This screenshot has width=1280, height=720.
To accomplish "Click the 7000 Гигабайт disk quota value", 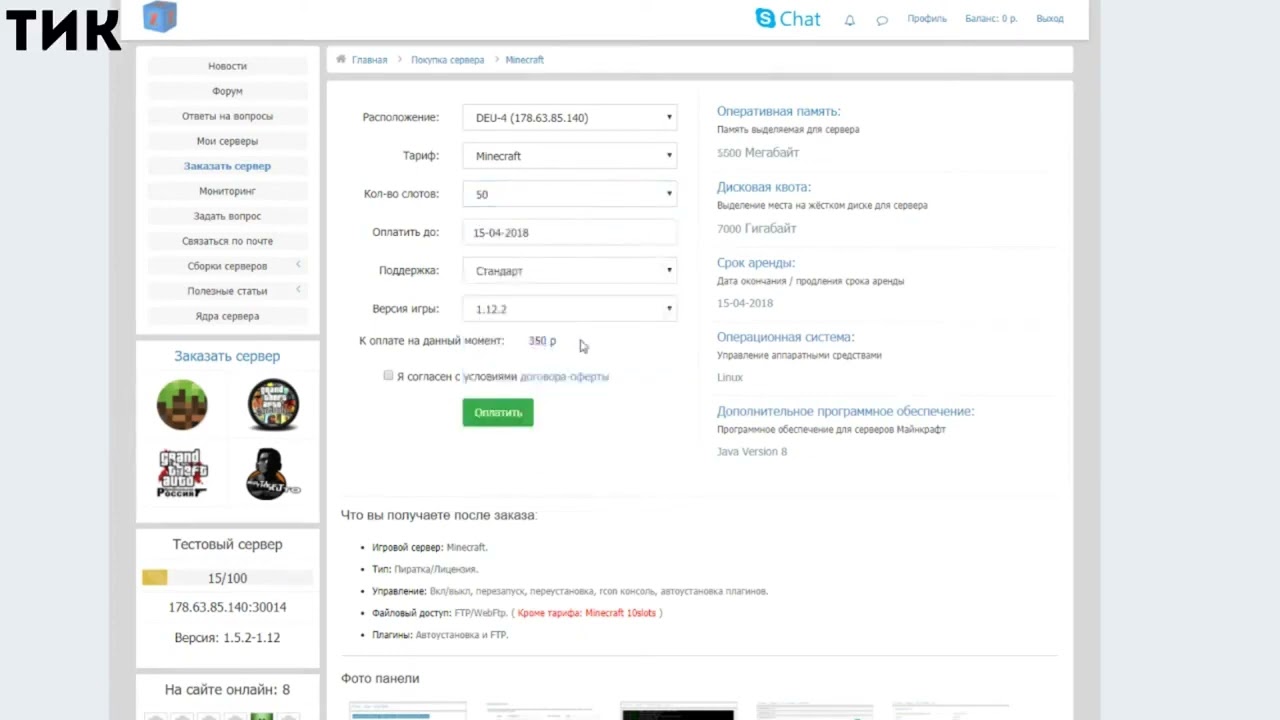I will pyautogui.click(x=757, y=229).
